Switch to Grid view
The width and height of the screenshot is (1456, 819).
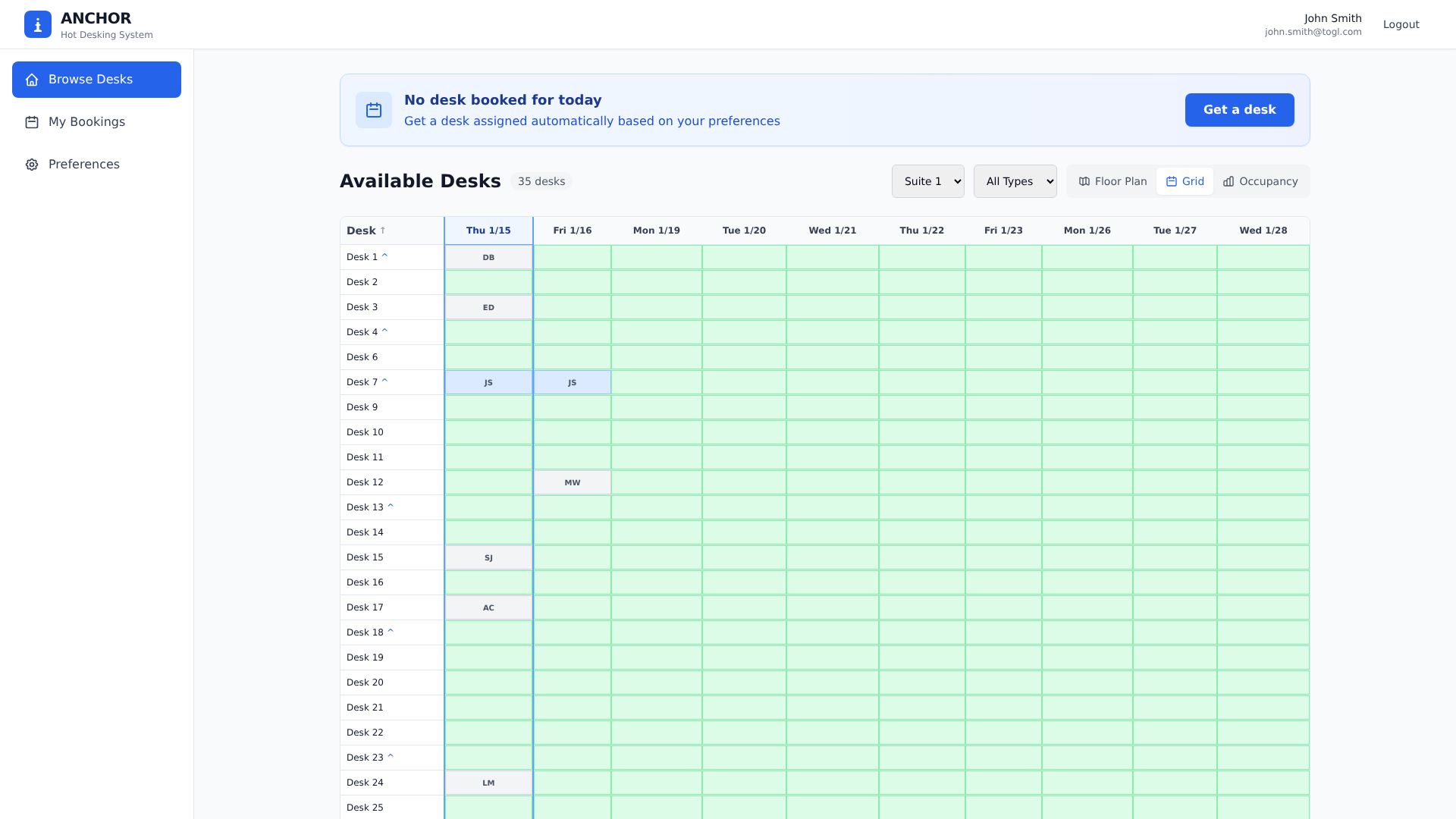(x=1185, y=181)
